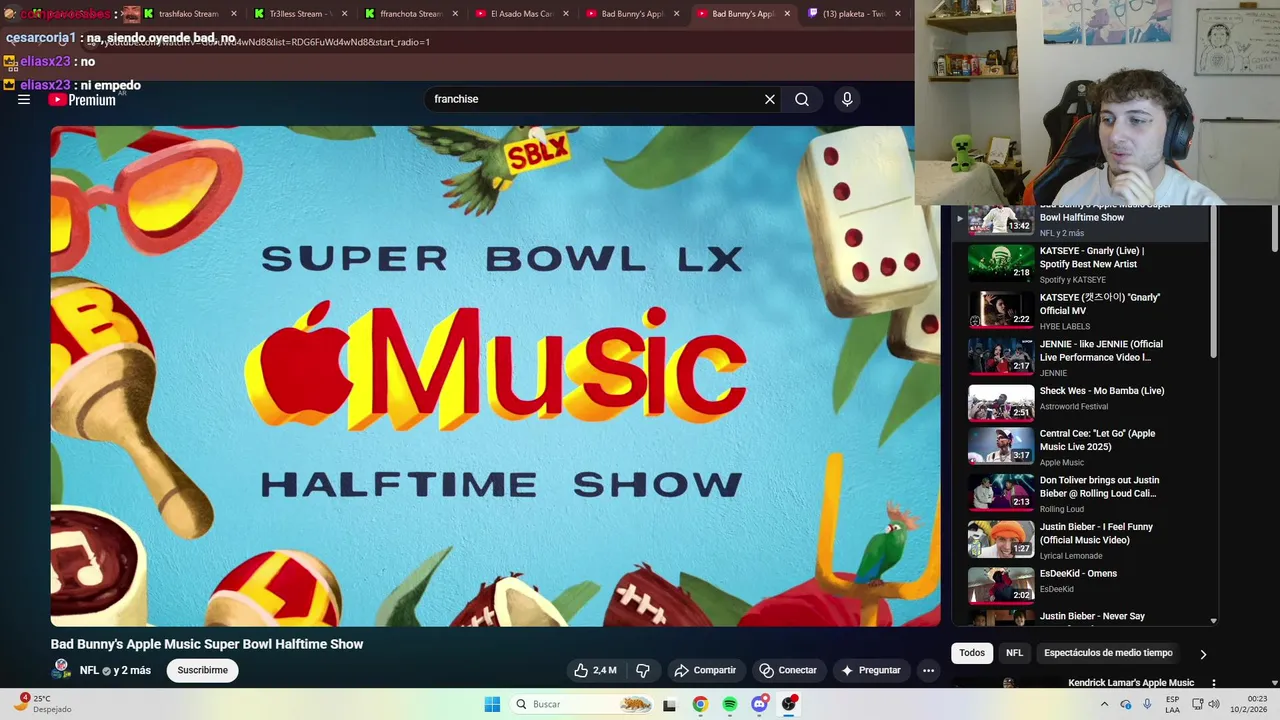This screenshot has width=1280, height=720.
Task: Open Discord from the taskbar
Action: [x=759, y=704]
